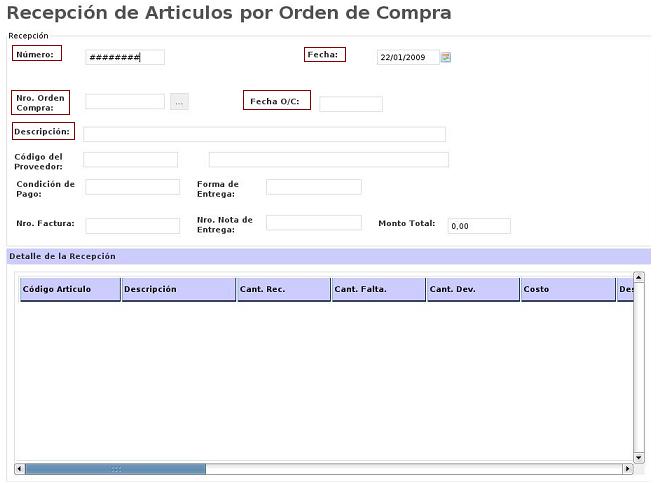
Task: Click the ellipsis button for Nro. Orden Compra
Action: 179,102
